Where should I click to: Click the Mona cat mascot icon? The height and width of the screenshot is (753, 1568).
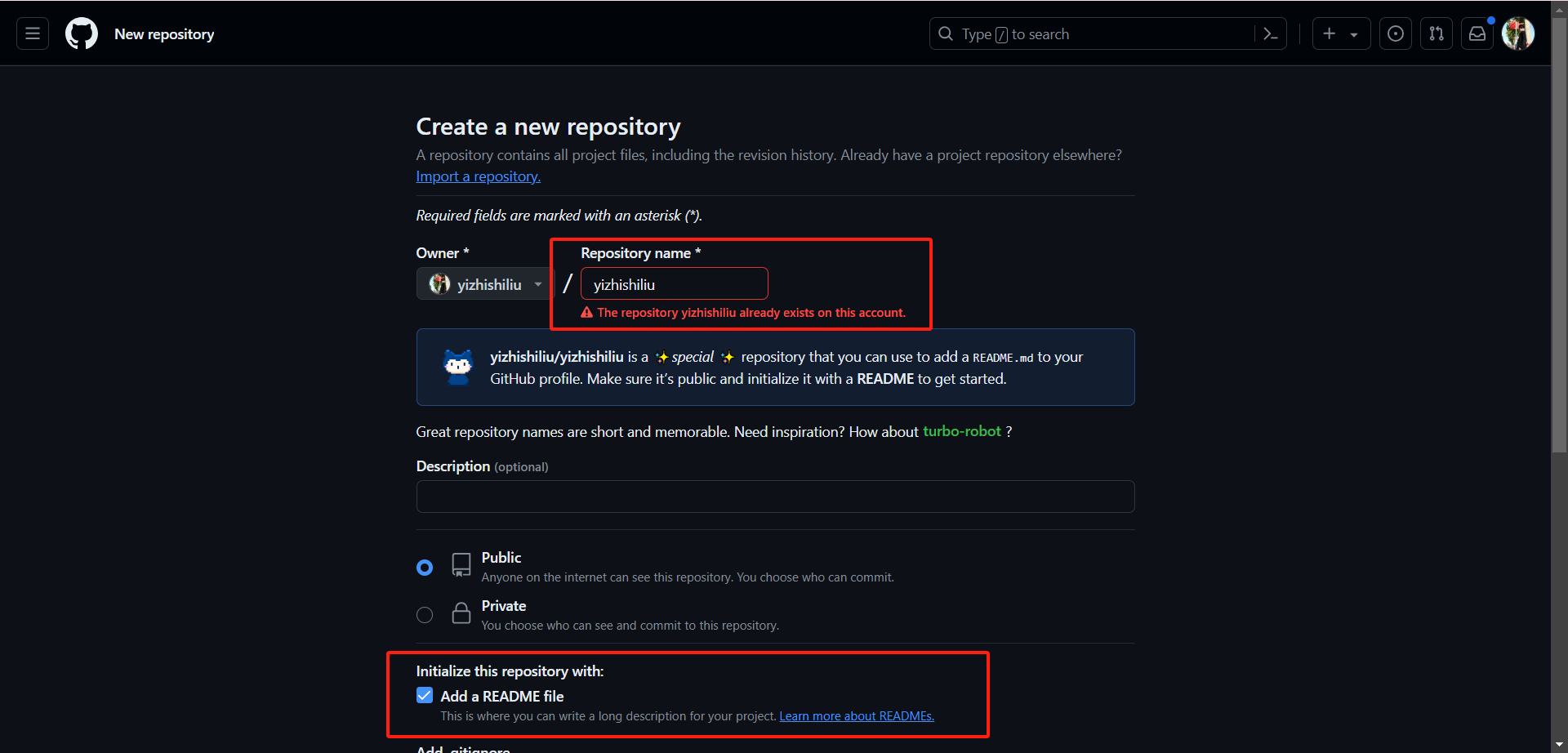click(x=458, y=367)
